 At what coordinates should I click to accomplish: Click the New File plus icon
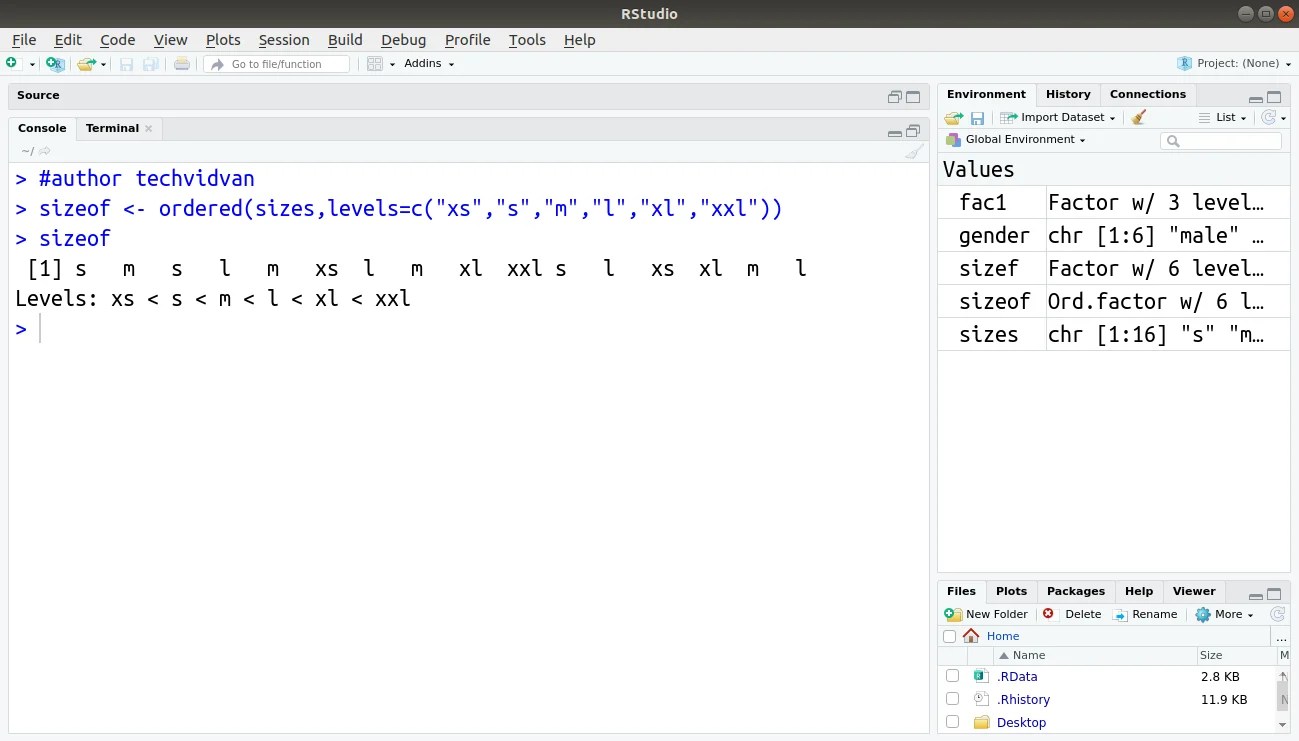click(13, 63)
